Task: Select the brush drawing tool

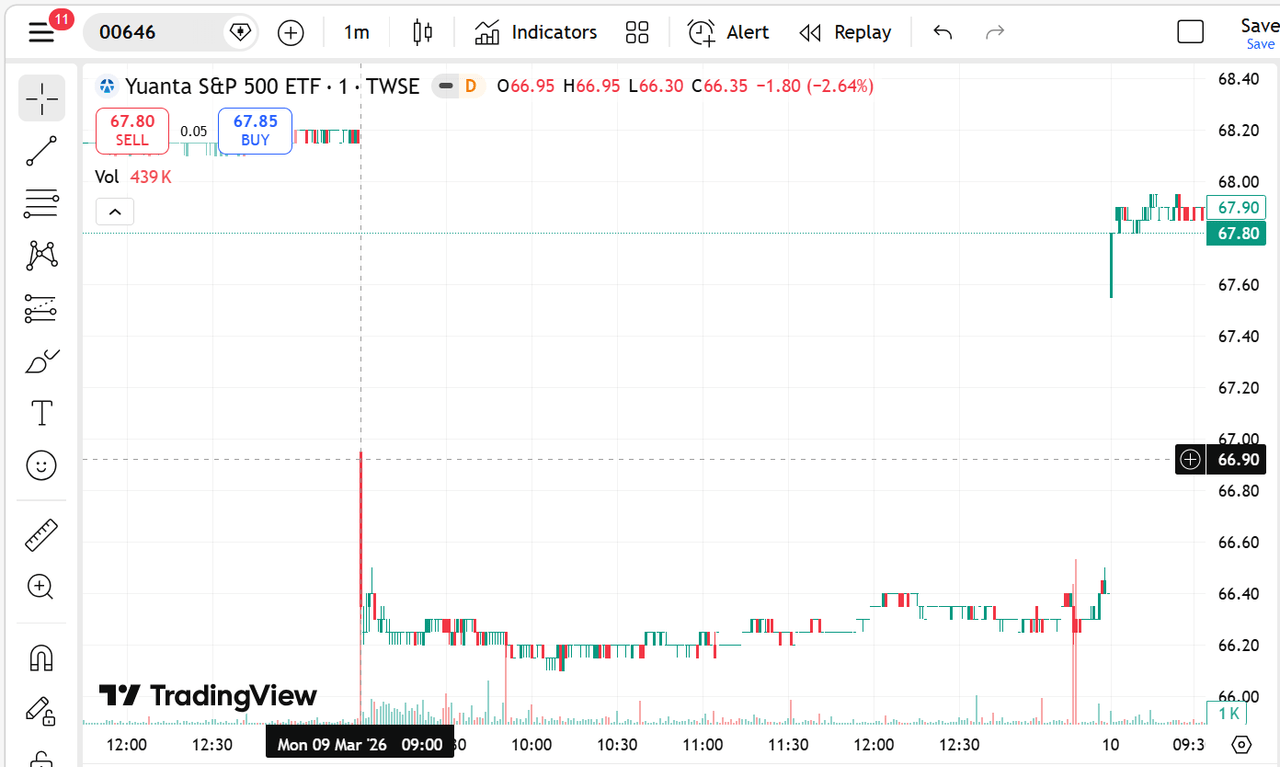Action: pos(41,360)
